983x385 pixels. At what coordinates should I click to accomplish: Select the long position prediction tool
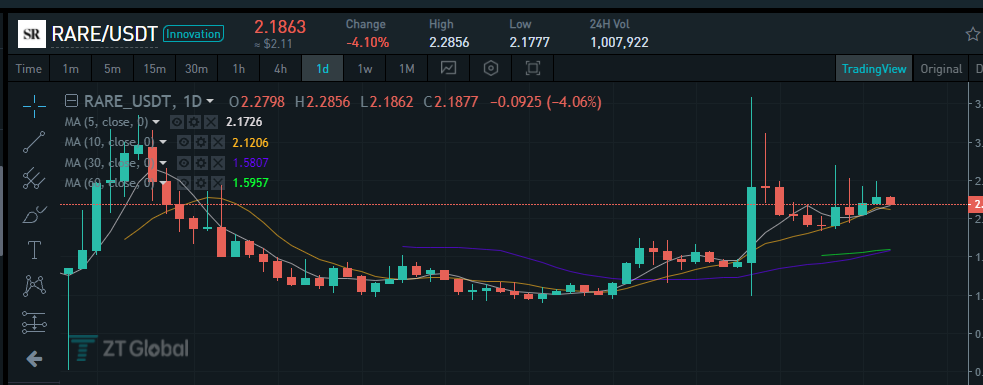click(x=34, y=322)
